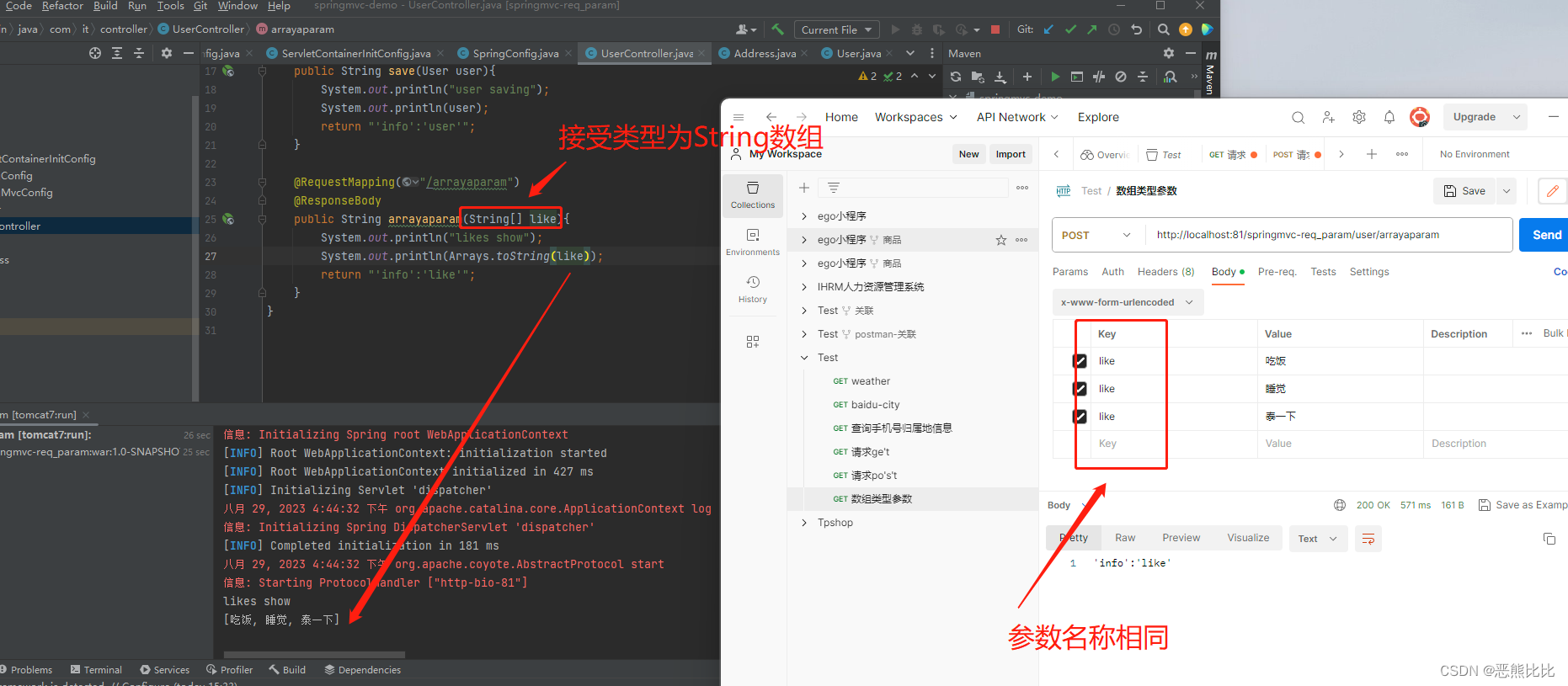Open the Current File run configuration dropdown

point(836,29)
